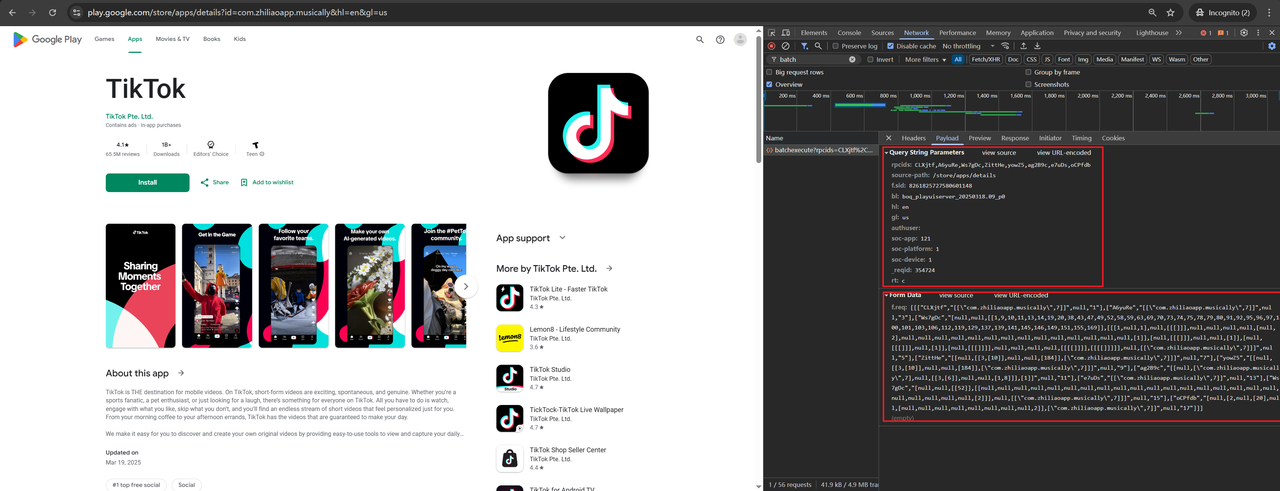
Task: Open the Google Play account avatar
Action: 740,39
